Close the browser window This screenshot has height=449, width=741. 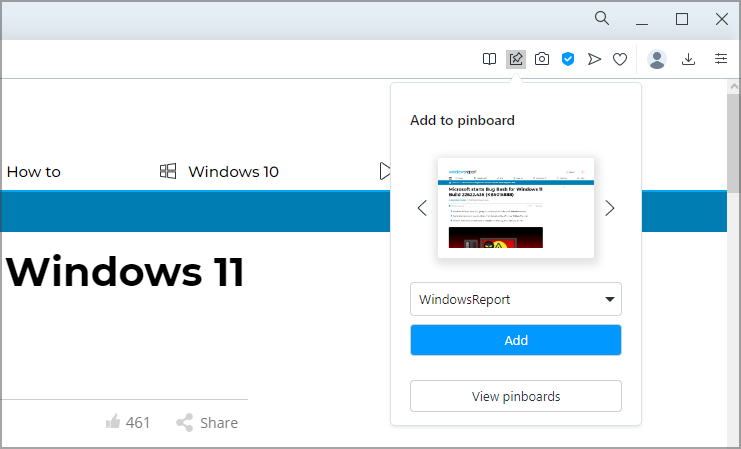[x=722, y=19]
